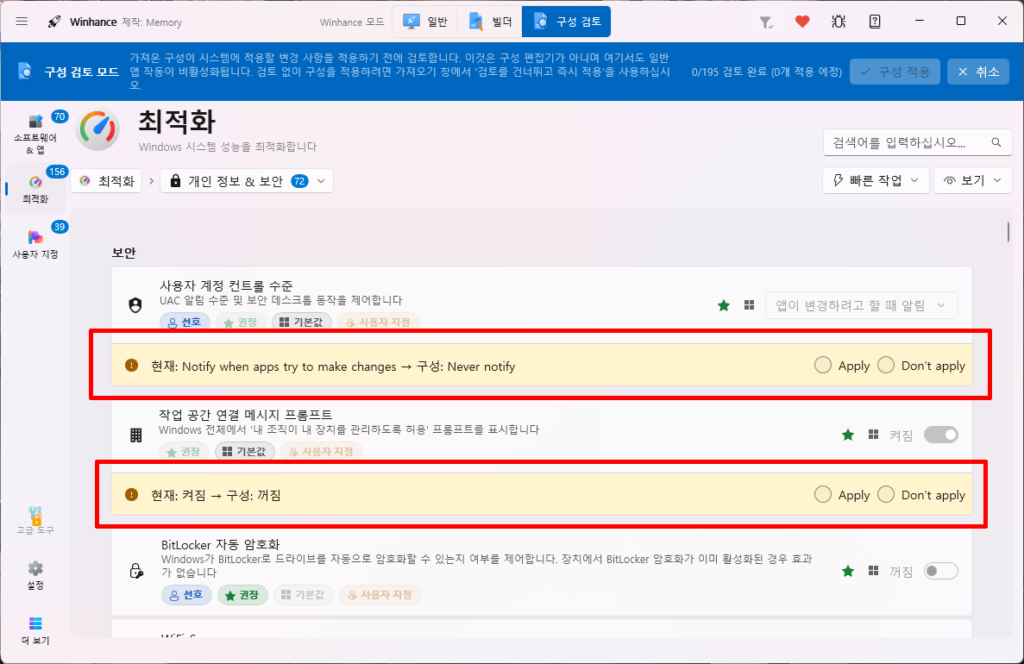Click 사용자 지정 tag under BitLocker
The width and height of the screenshot is (1024, 664).
[x=380, y=595]
